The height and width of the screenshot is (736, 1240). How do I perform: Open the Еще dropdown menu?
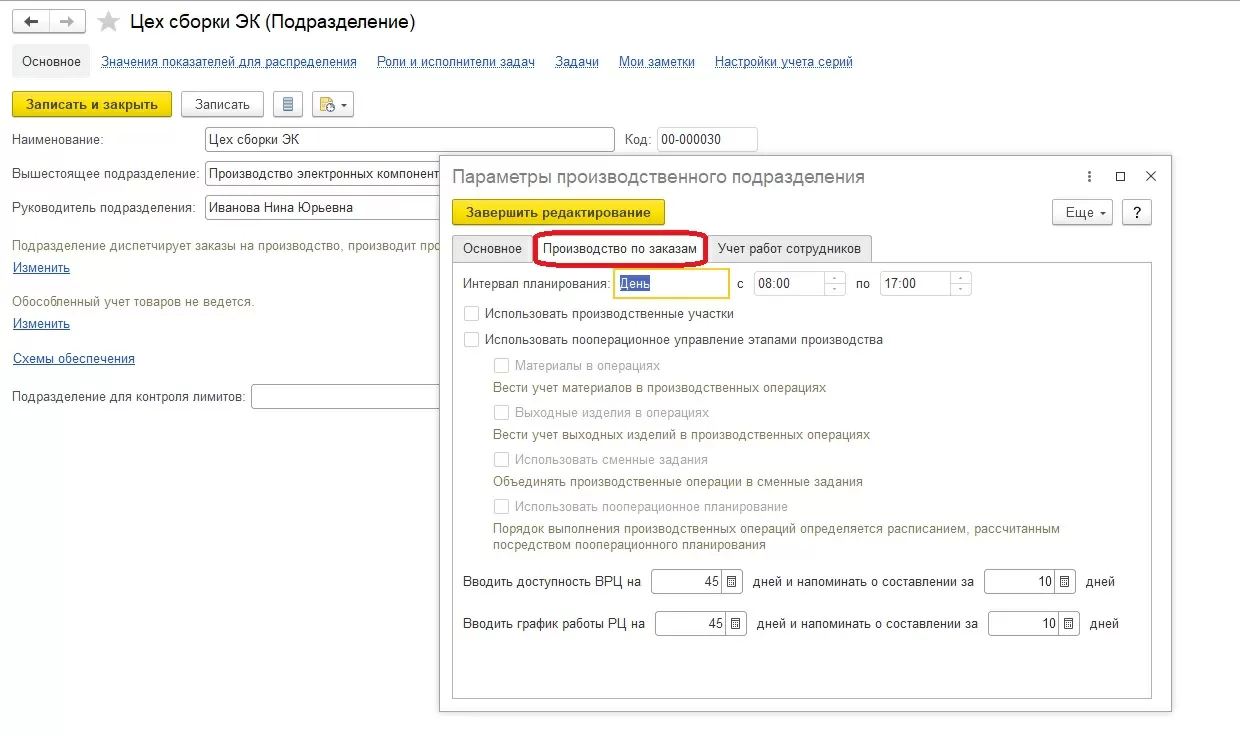[1082, 213]
